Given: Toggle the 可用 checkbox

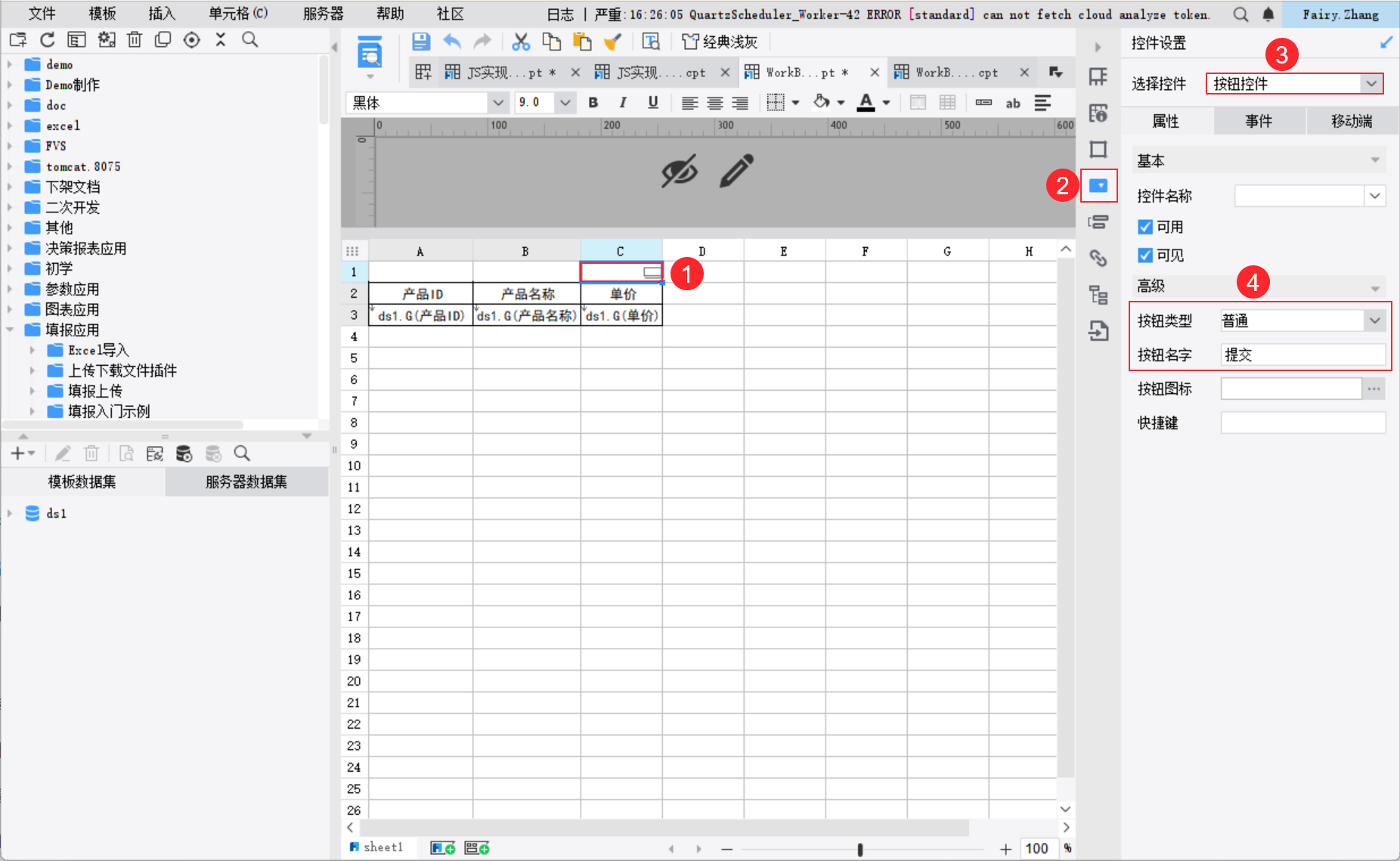Looking at the screenshot, I should 1145,227.
